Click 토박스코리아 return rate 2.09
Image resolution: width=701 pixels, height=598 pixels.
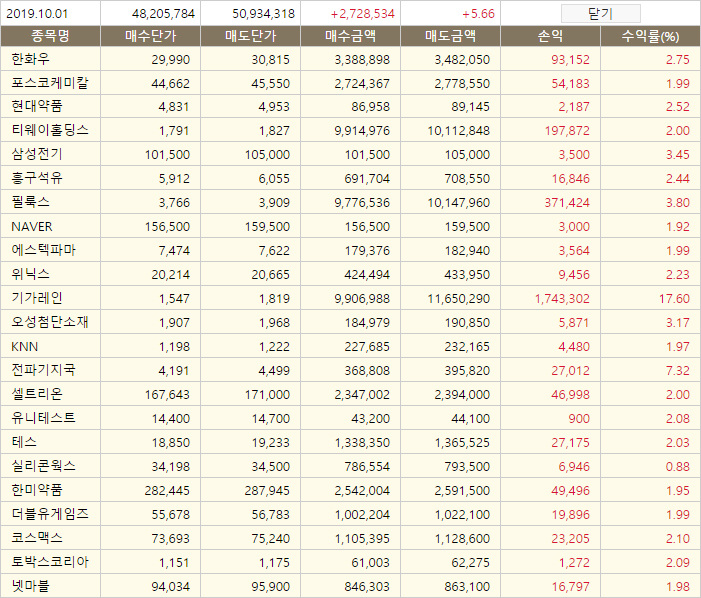coord(678,563)
